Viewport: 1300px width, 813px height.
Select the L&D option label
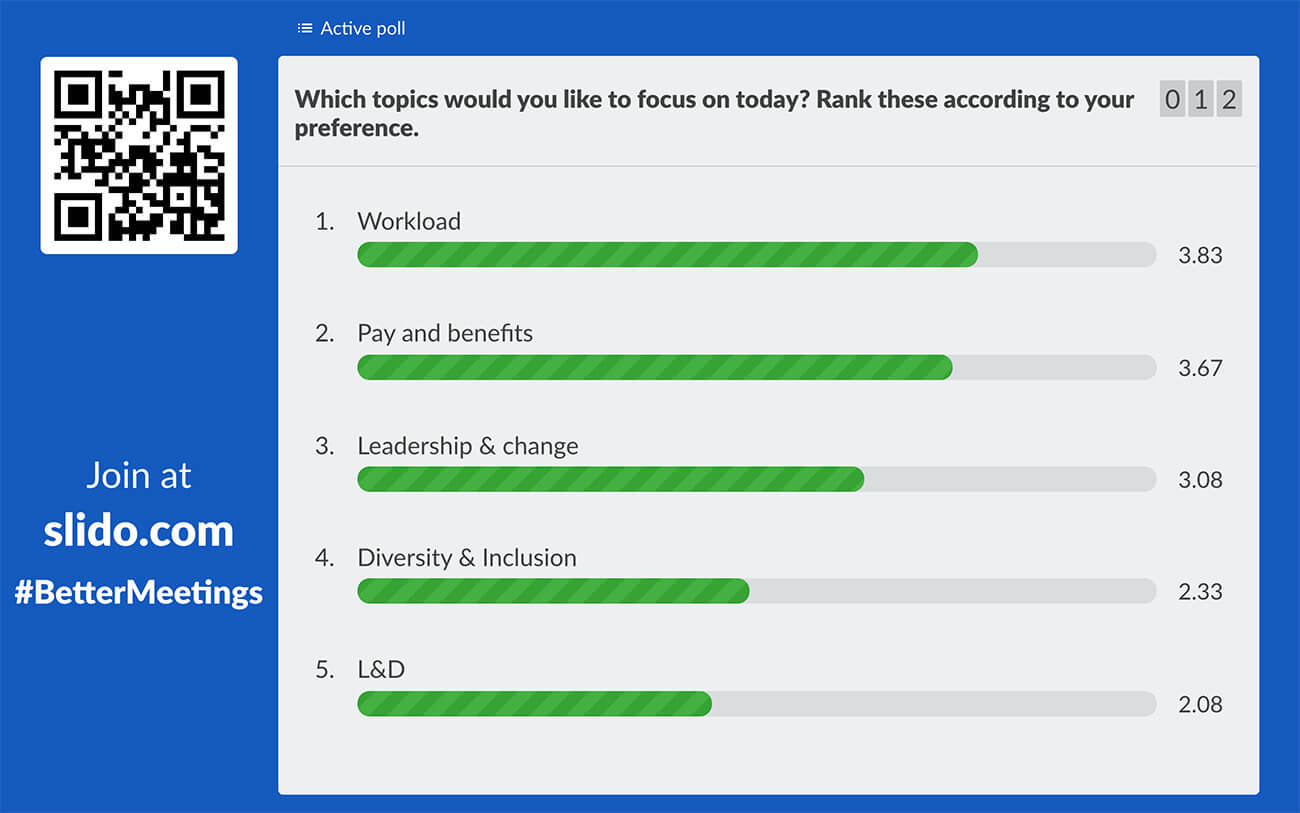click(x=381, y=669)
